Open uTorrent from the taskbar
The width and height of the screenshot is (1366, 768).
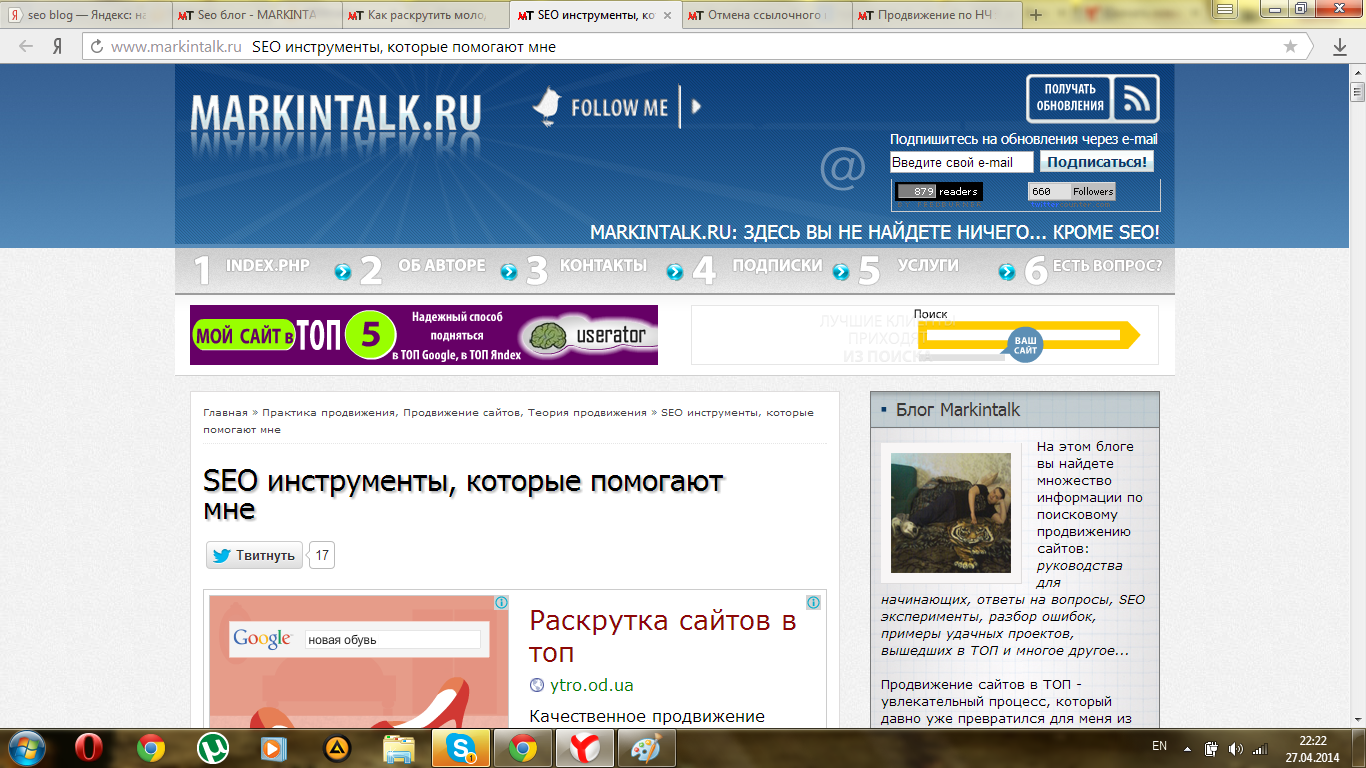[211, 747]
